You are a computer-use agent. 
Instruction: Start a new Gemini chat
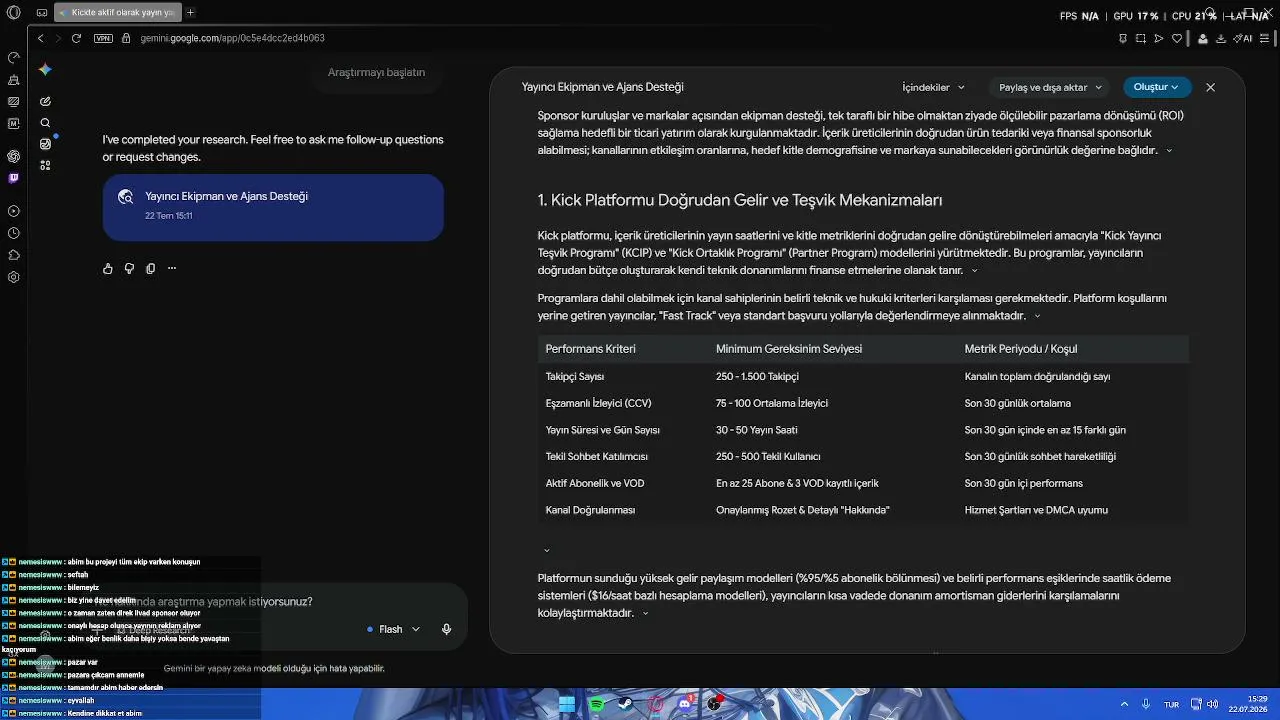point(45,101)
